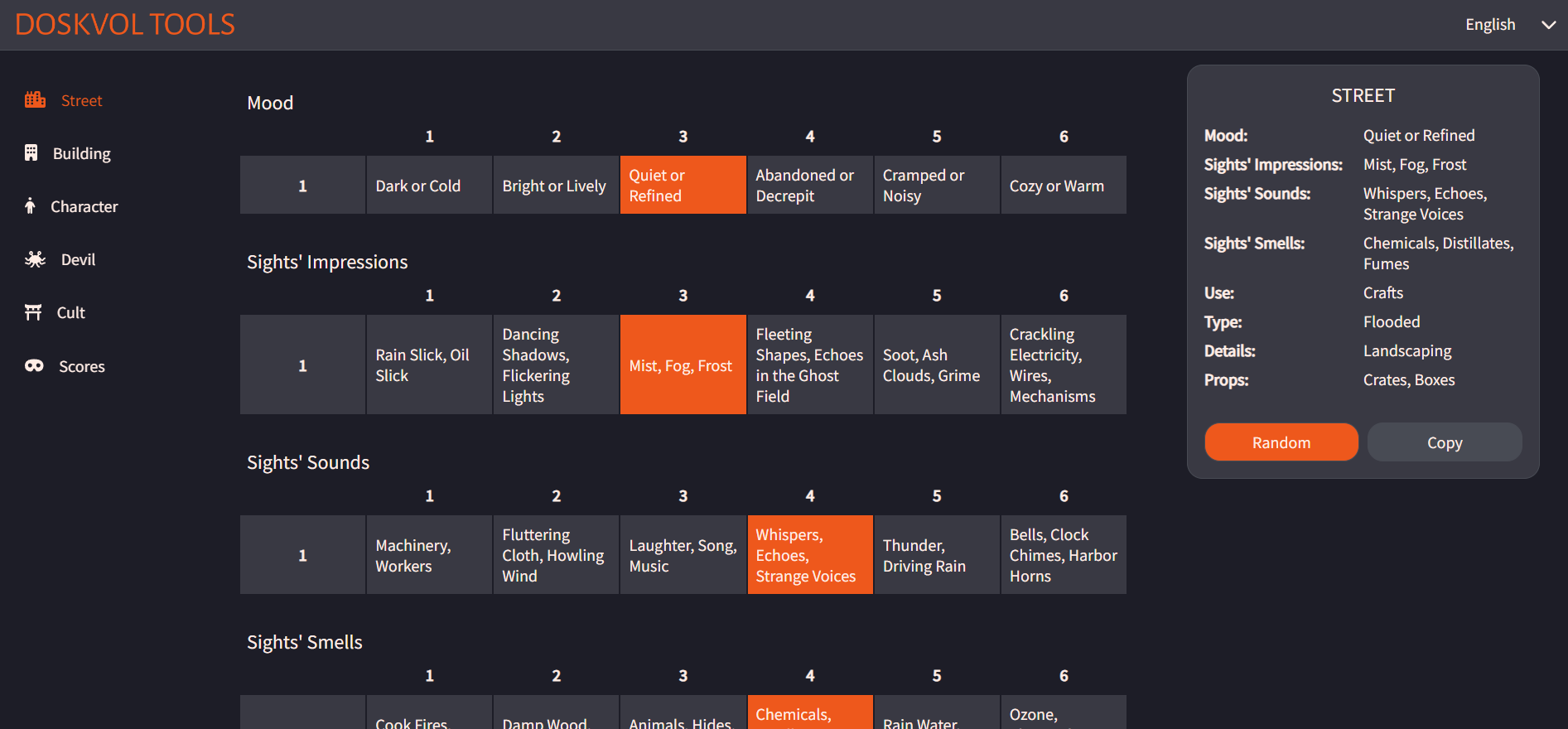Viewport: 1568px width, 729px height.
Task: Click the Street buildings icon in sidebar
Action: 35,100
